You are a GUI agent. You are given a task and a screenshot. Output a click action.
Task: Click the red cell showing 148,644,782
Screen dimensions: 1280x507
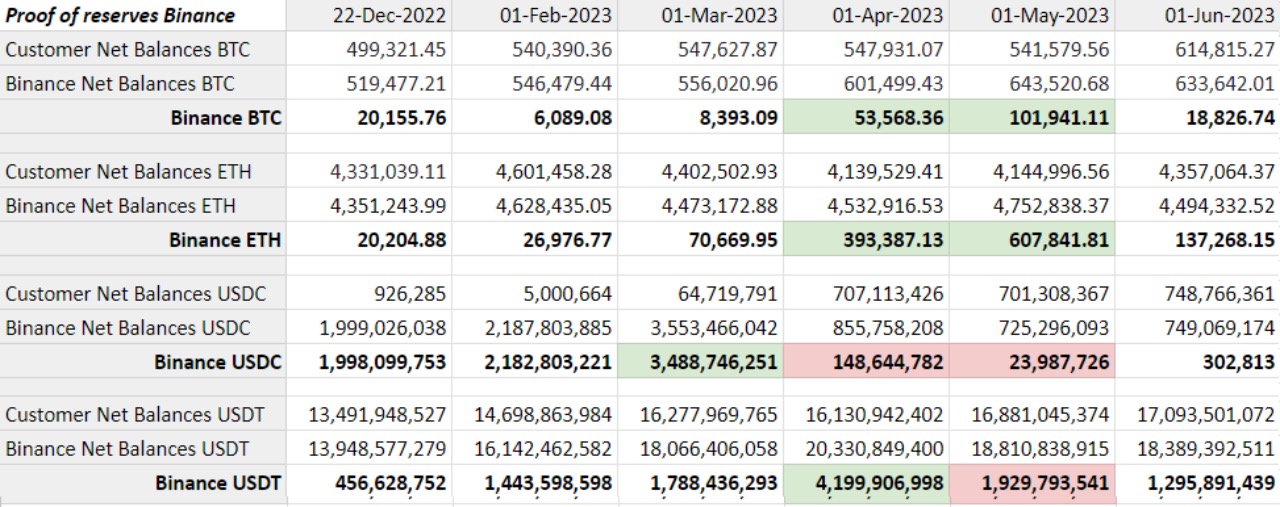[x=866, y=362]
